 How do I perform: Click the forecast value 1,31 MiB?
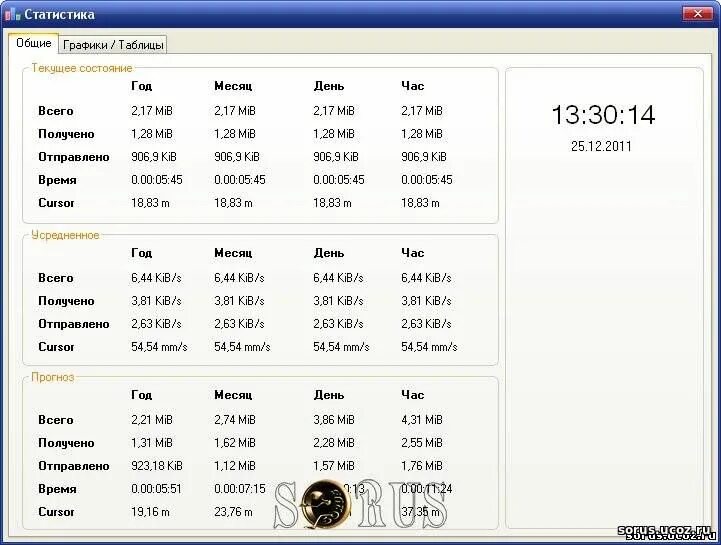coord(152,443)
